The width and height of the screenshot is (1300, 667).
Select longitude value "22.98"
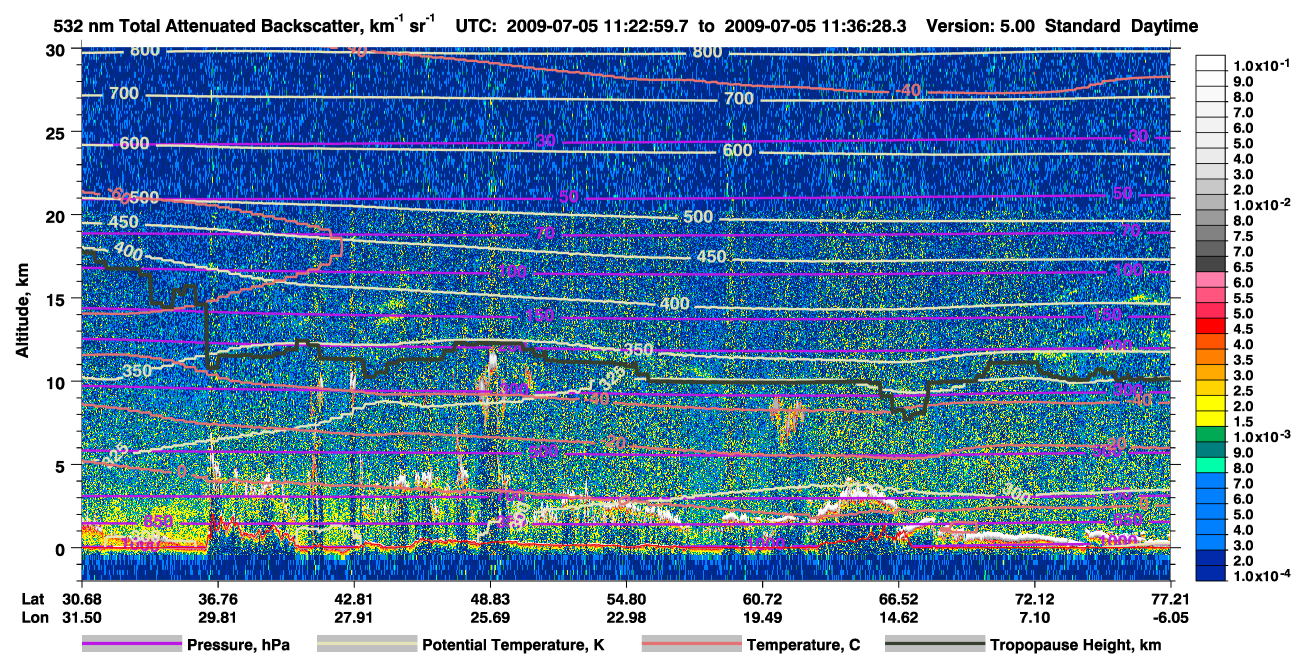(x=626, y=617)
